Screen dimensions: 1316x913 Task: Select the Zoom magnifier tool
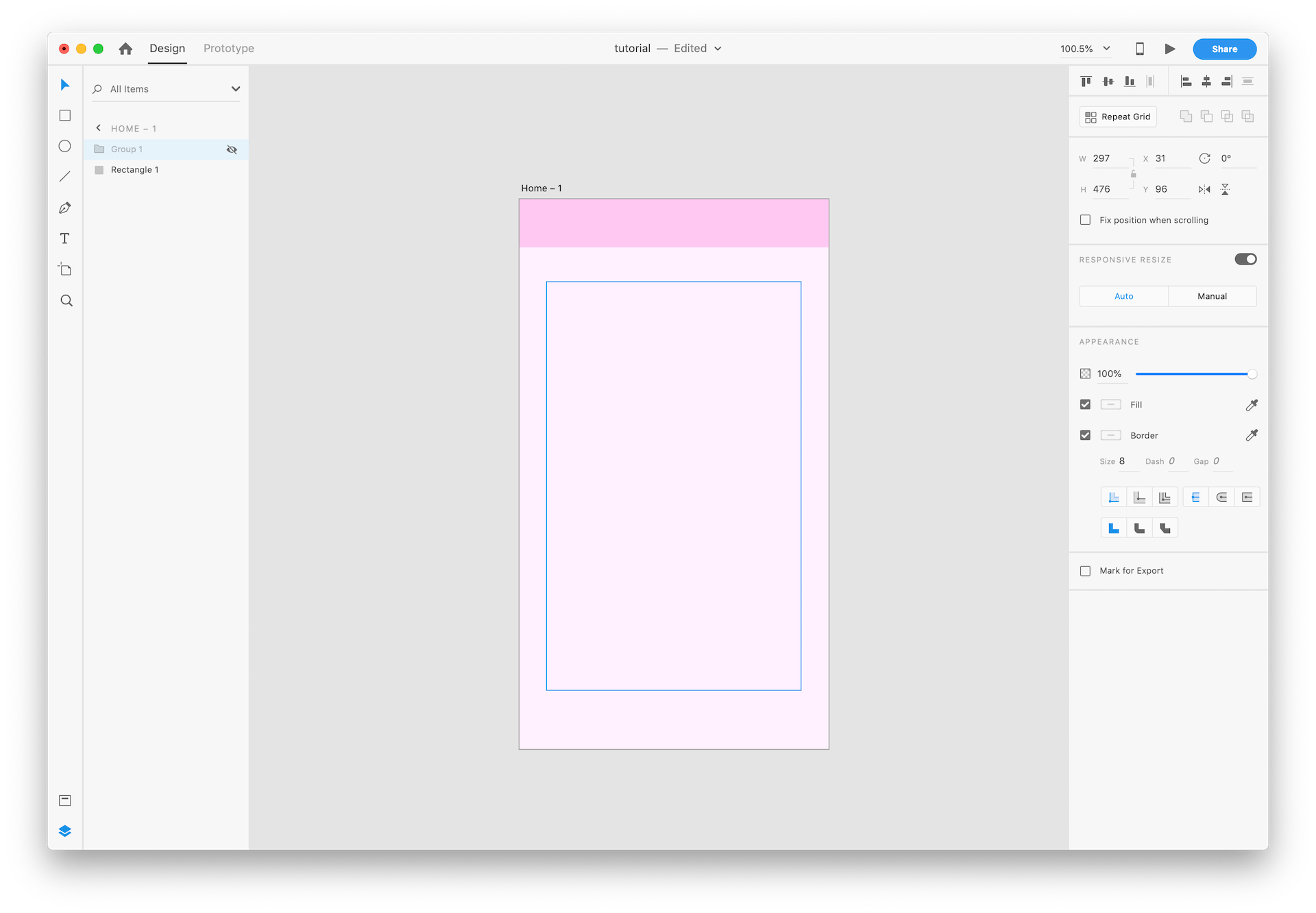click(x=66, y=301)
